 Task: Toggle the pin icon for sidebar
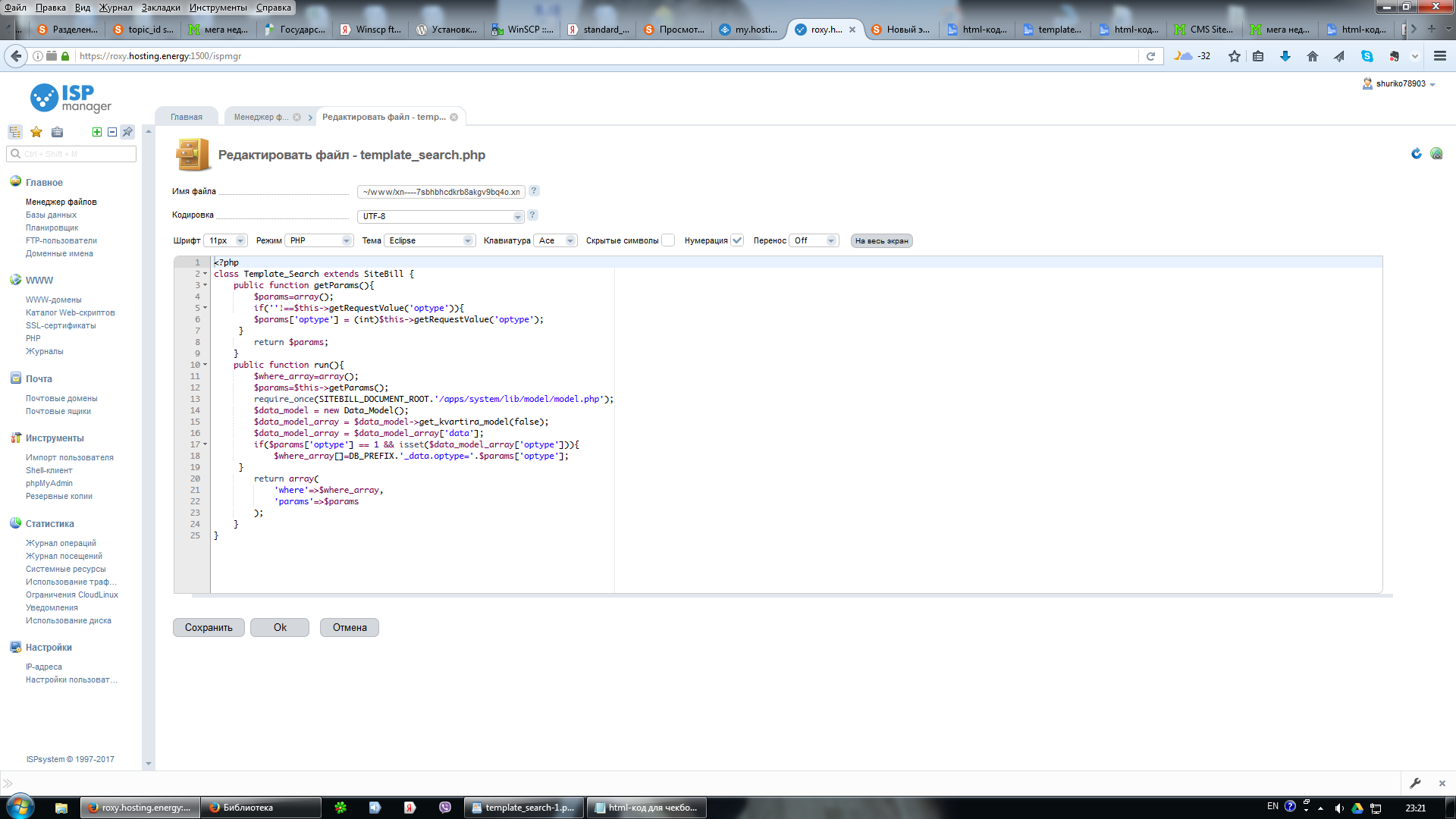coord(127,132)
